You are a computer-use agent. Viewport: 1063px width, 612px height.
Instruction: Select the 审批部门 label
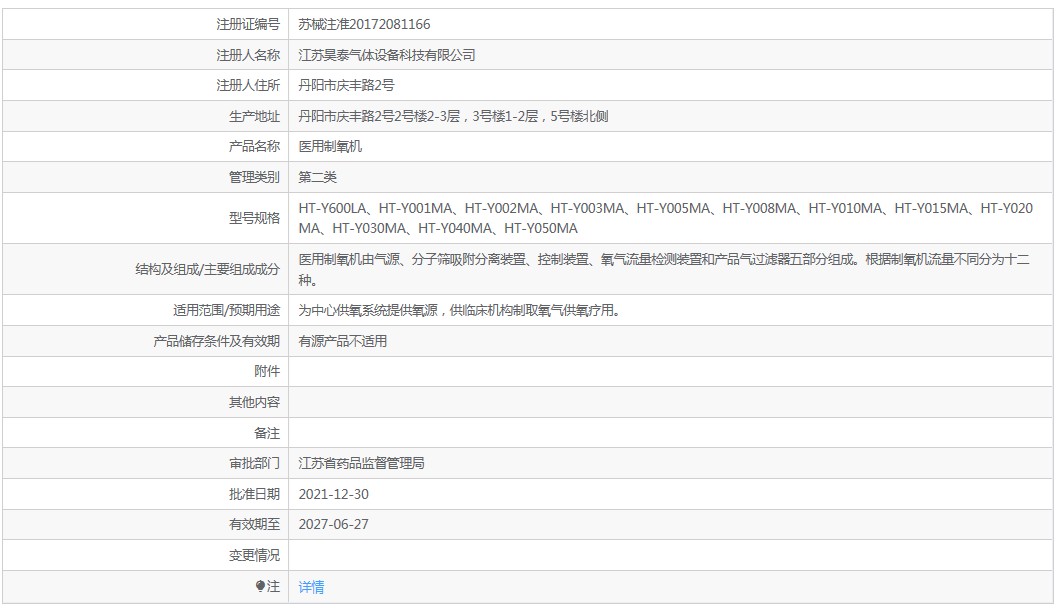click(254, 463)
